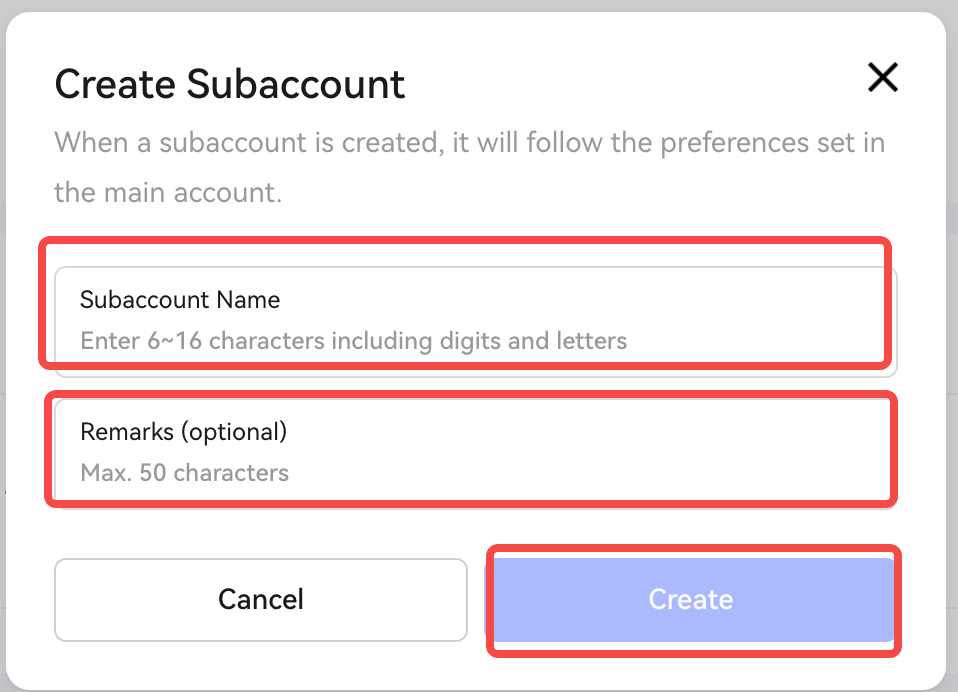Click the "Create Subaccount" dialog heading
Screen dimensions: 958x692
[x=230, y=85]
